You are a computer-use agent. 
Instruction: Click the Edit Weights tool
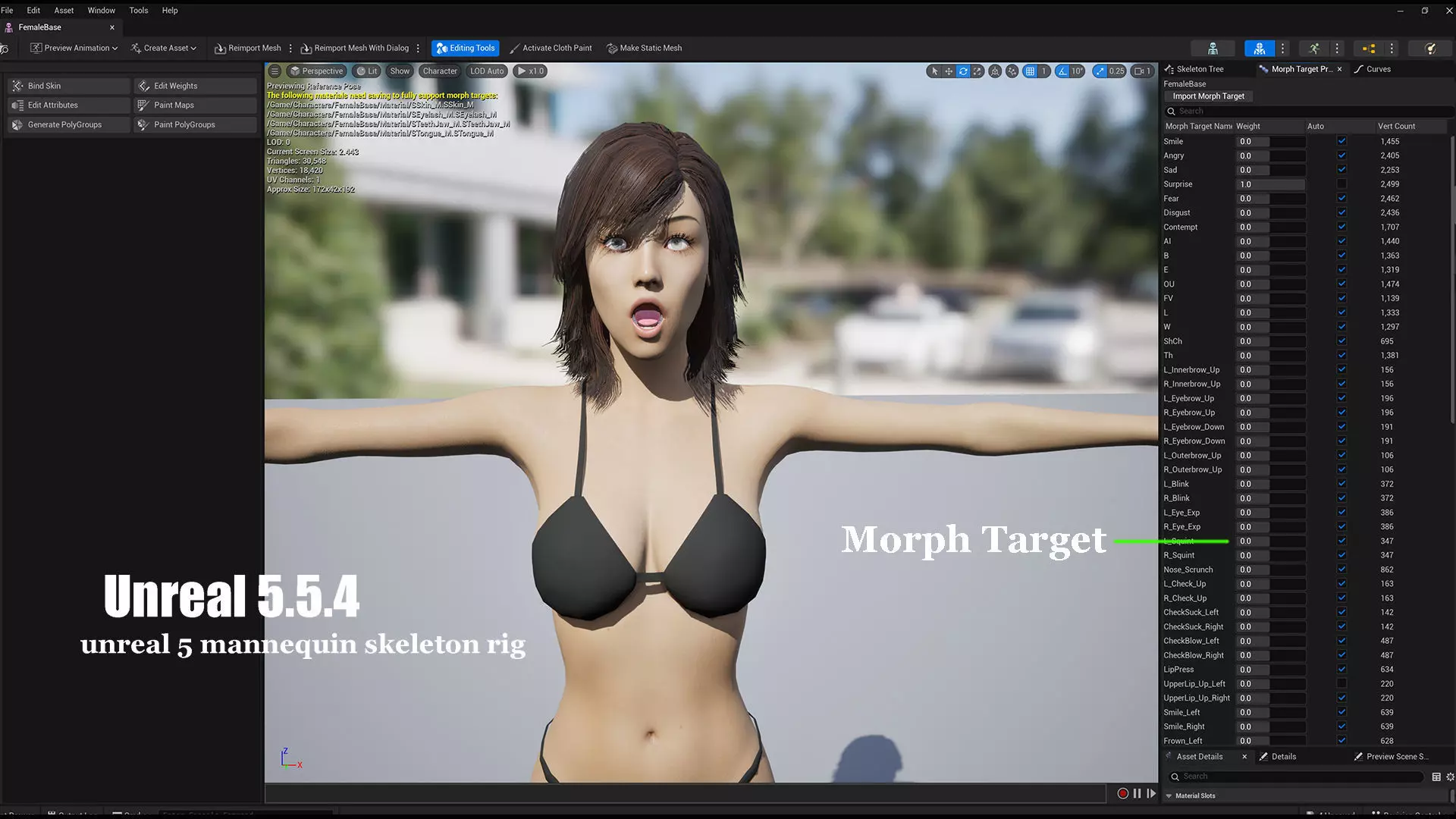[x=196, y=86]
